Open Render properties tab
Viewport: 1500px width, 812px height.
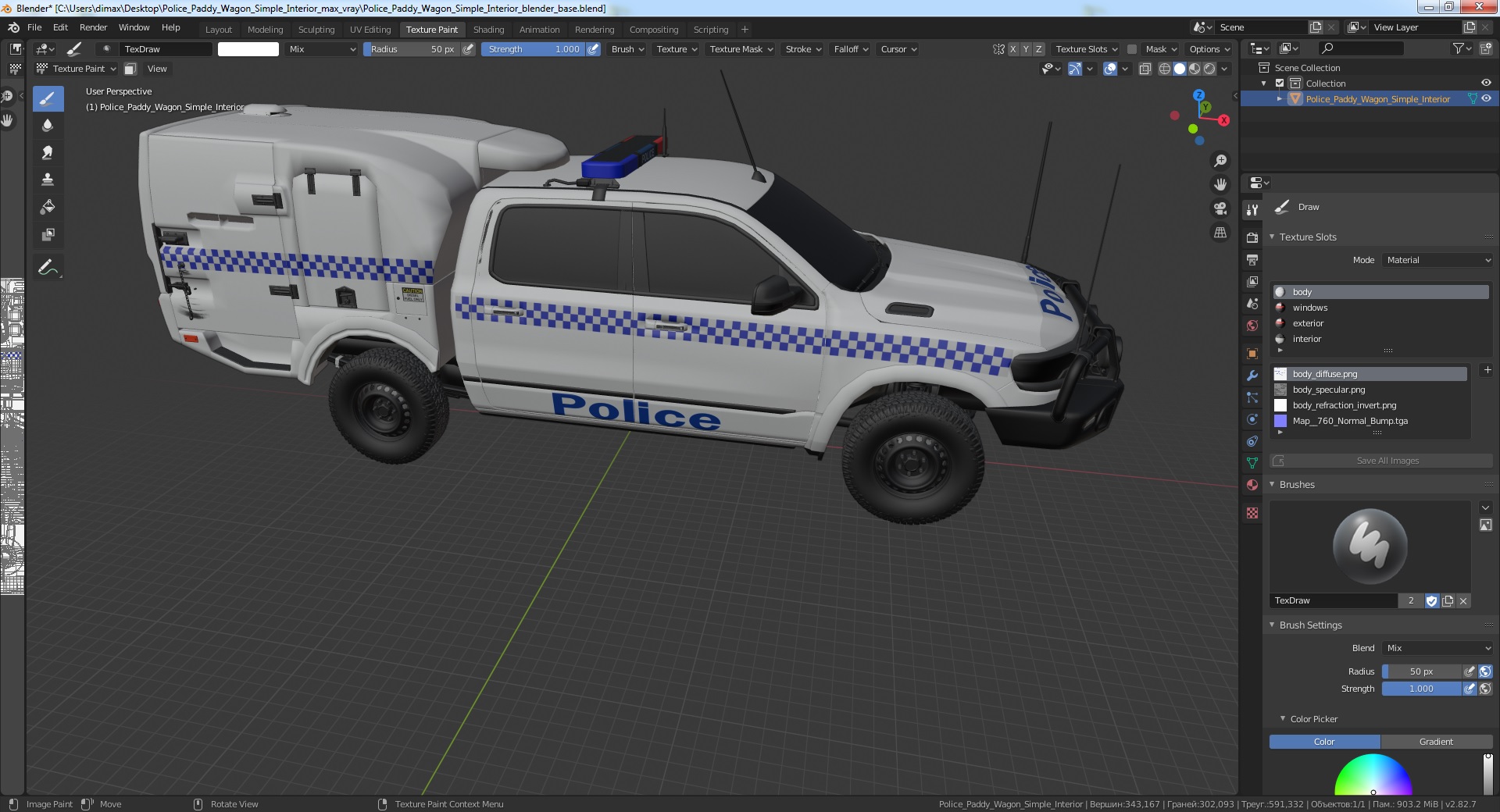[x=1252, y=237]
